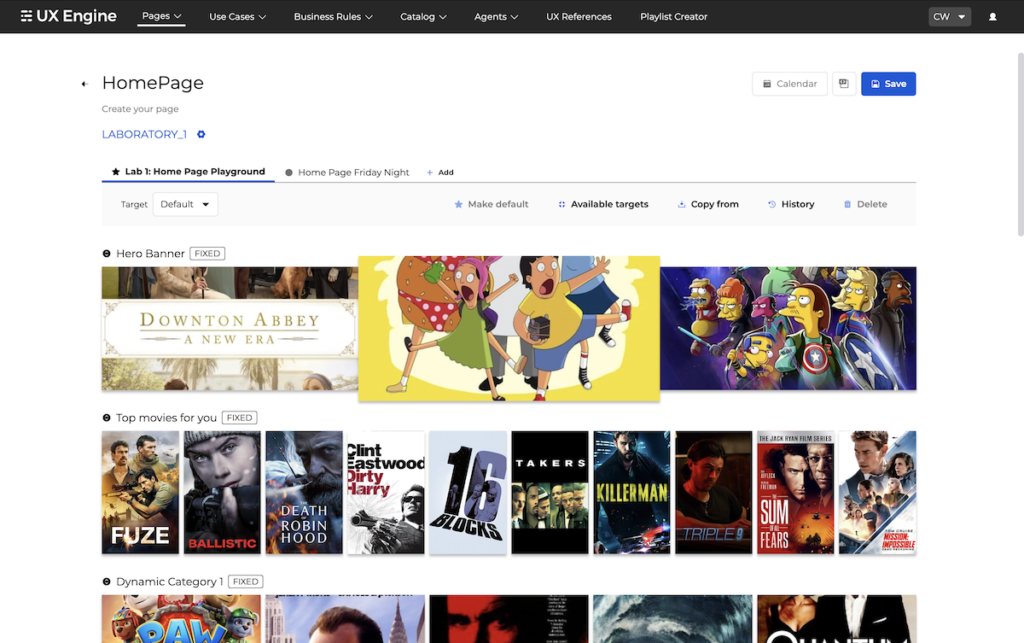
Task: Click the Calendar button
Action: pyautogui.click(x=790, y=84)
